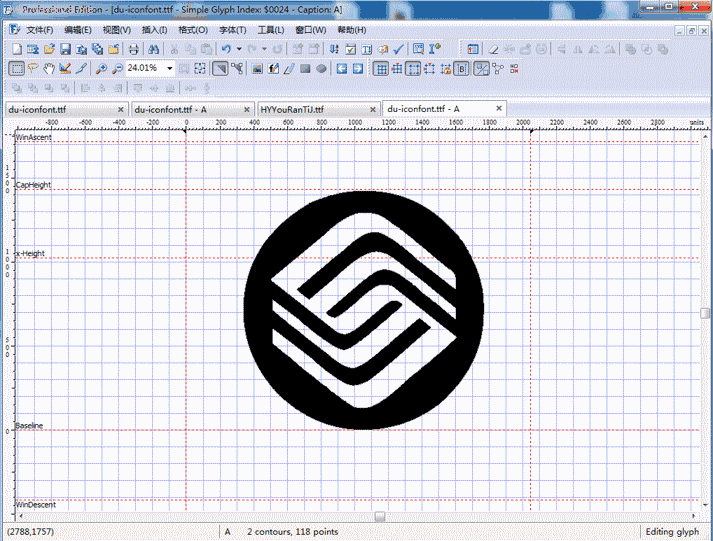Open the 窗口(W) menu
Image resolution: width=713 pixels, height=541 pixels.
311,30
